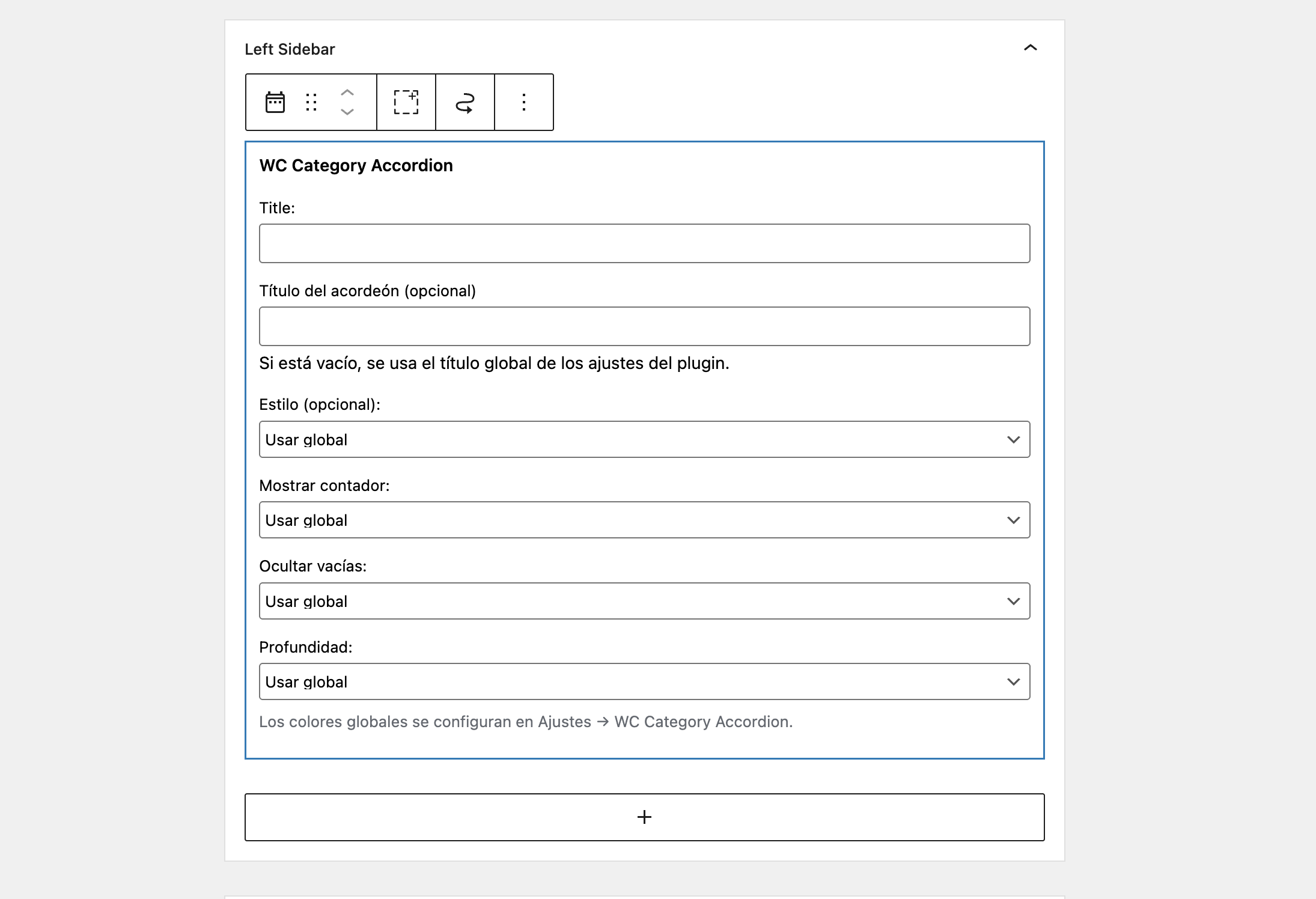Click the move to widget area icon
The image size is (1316, 899).
pos(465,102)
